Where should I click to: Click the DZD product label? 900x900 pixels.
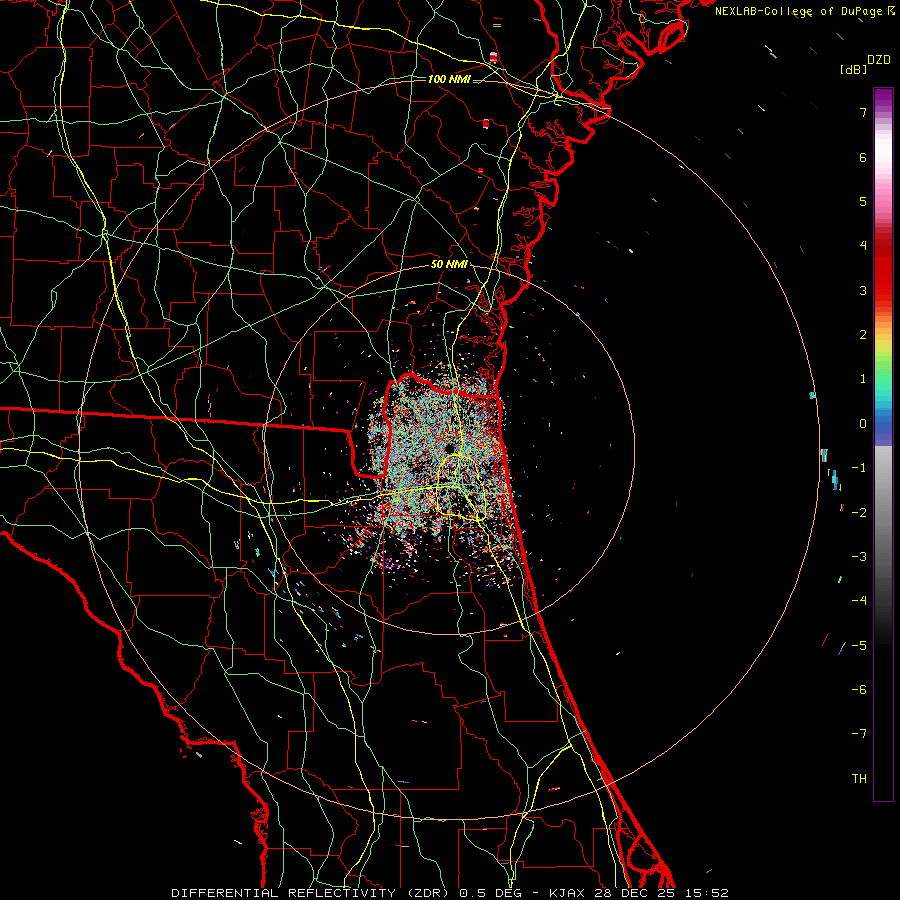pos(879,60)
